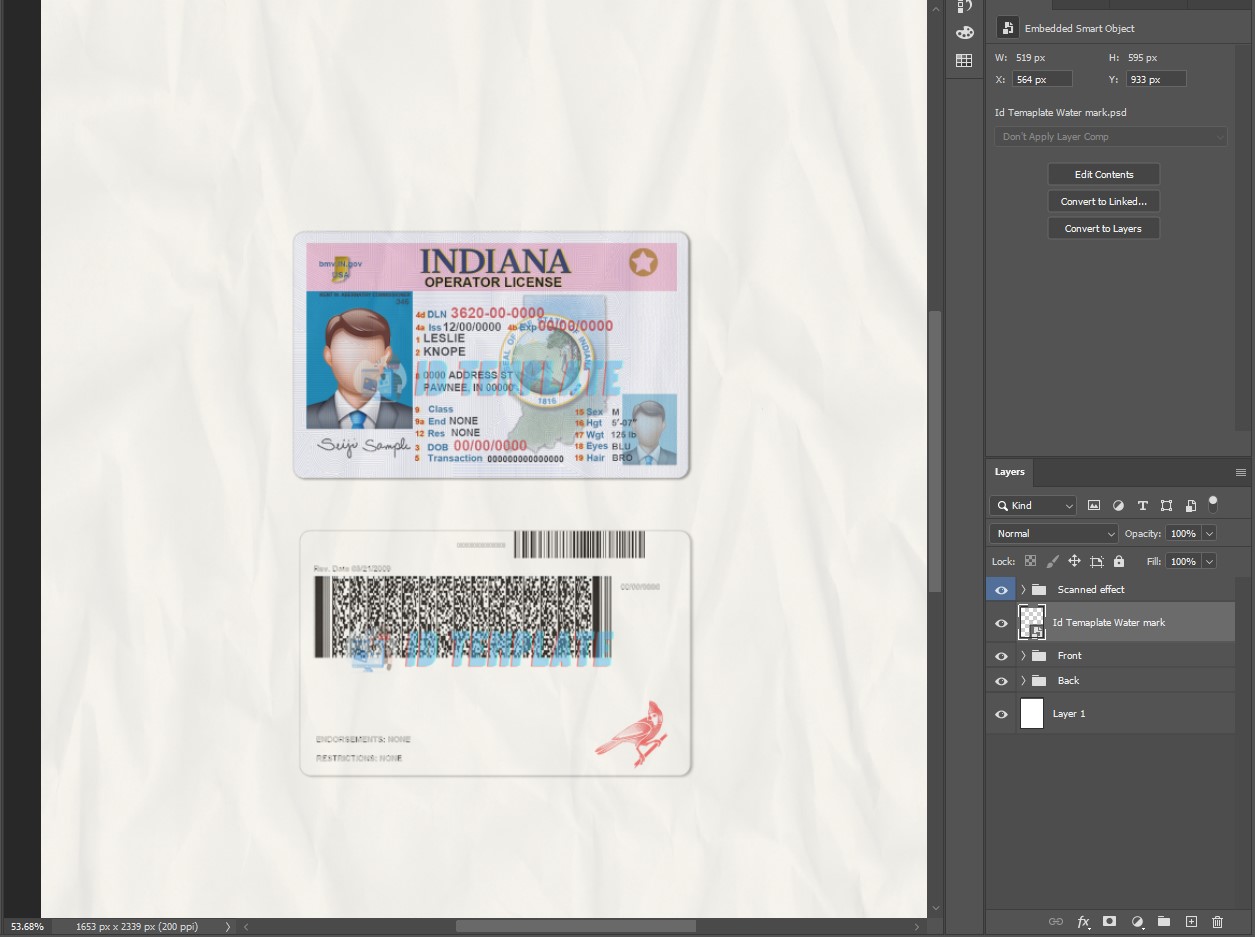Click the Opacity value field
The image size is (1255, 937).
[1183, 534]
